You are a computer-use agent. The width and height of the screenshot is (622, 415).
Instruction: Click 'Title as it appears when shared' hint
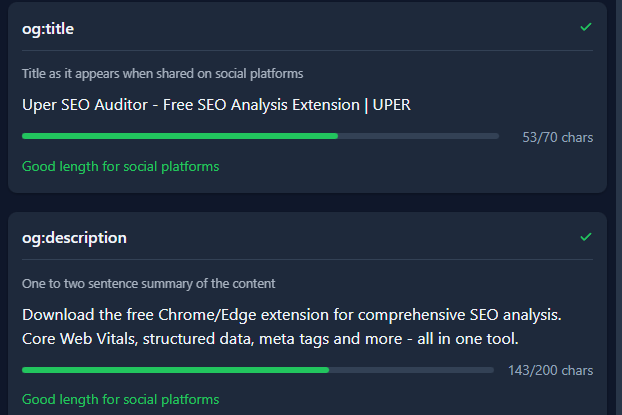pos(163,73)
